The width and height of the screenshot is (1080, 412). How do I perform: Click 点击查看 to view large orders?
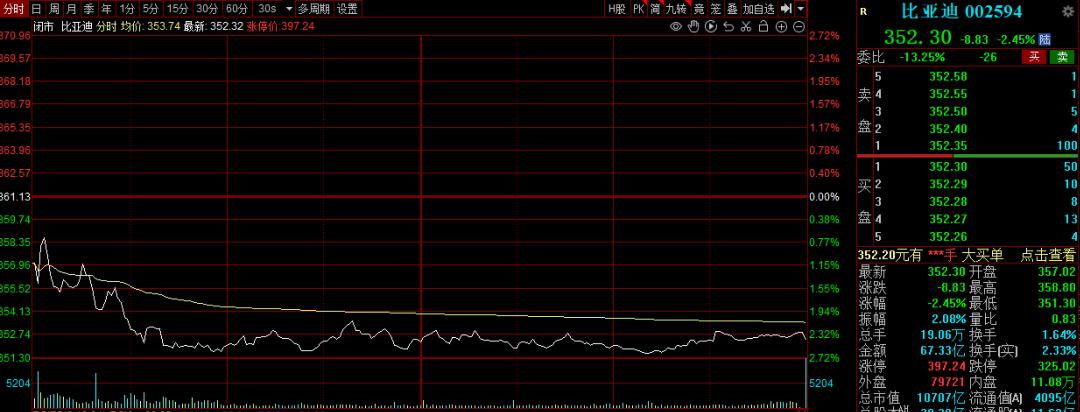[1047, 256]
